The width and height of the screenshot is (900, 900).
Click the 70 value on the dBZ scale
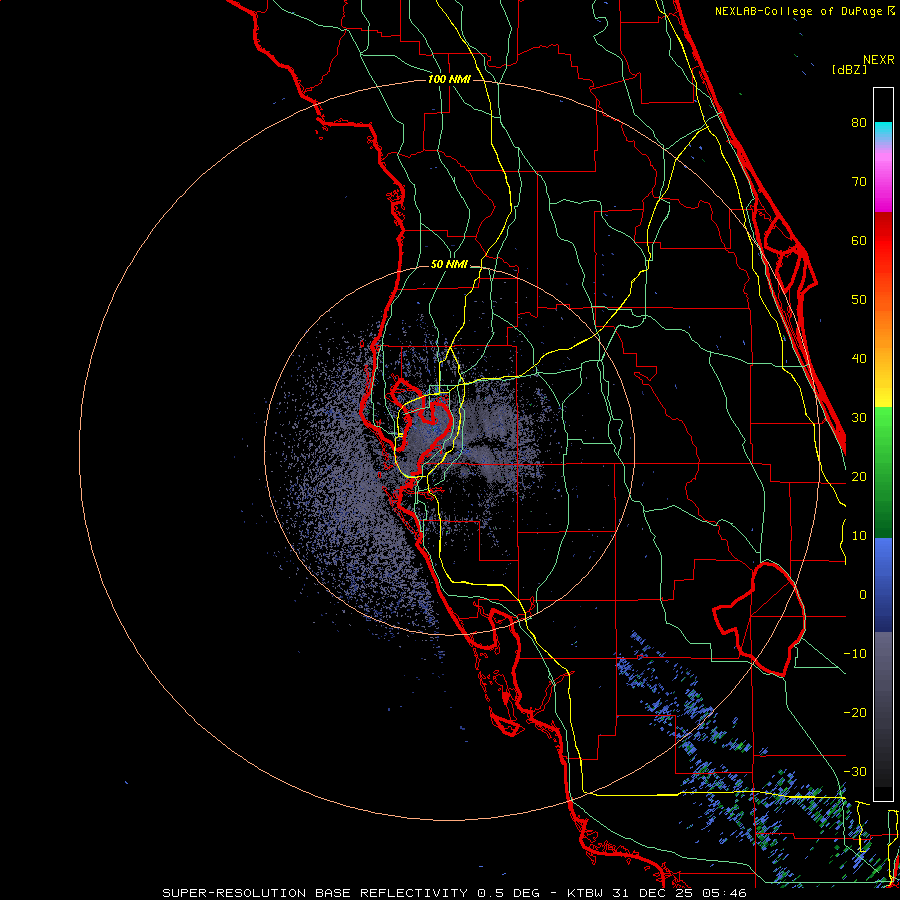(x=859, y=181)
